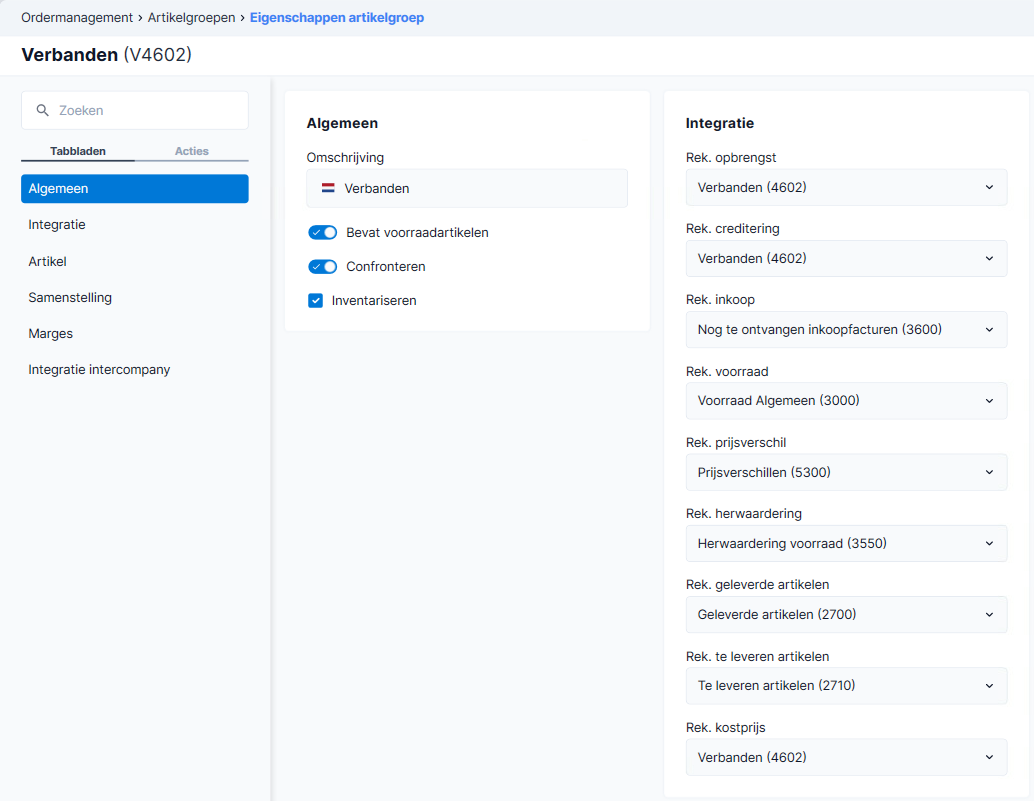Screen dimensions: 1034x801
Task: Open Ordermanagement breadcrumb link
Action: click(77, 18)
